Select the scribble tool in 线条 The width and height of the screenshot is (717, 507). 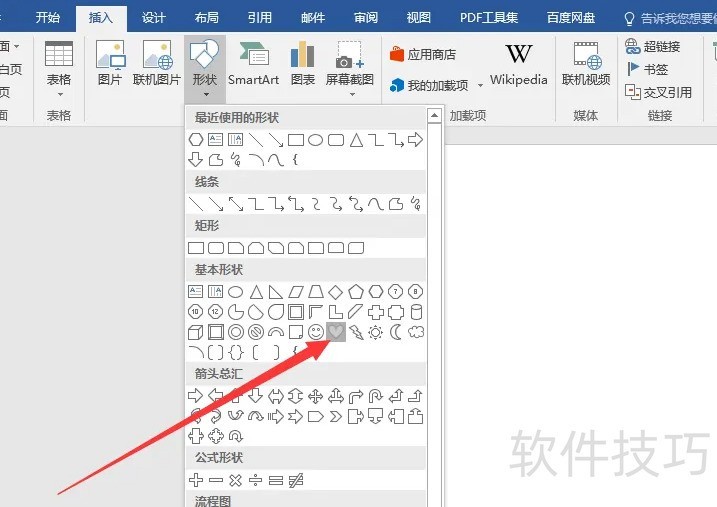point(416,203)
